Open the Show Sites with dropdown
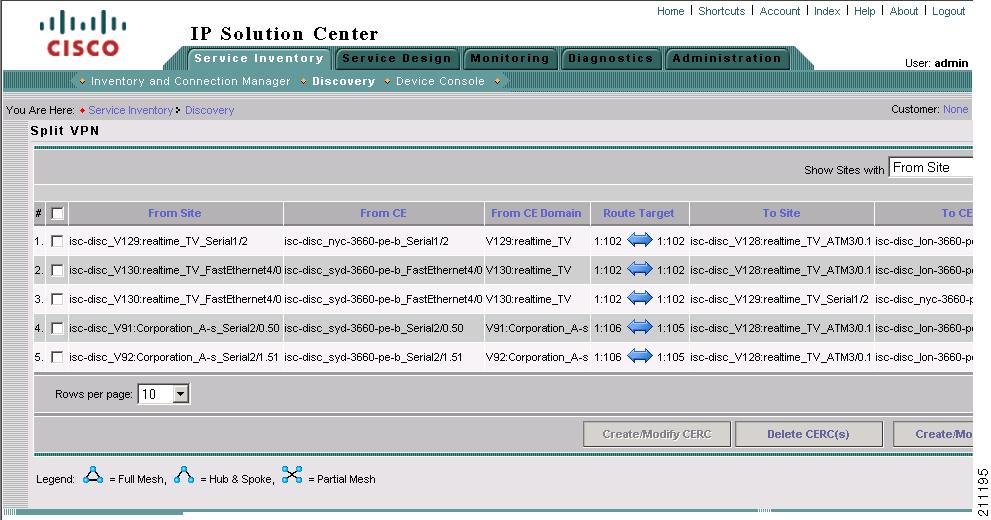The width and height of the screenshot is (991, 520). point(930,167)
